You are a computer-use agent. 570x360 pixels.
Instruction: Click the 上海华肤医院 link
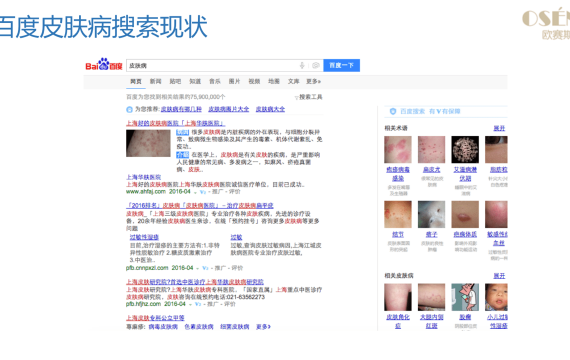(x=143, y=177)
